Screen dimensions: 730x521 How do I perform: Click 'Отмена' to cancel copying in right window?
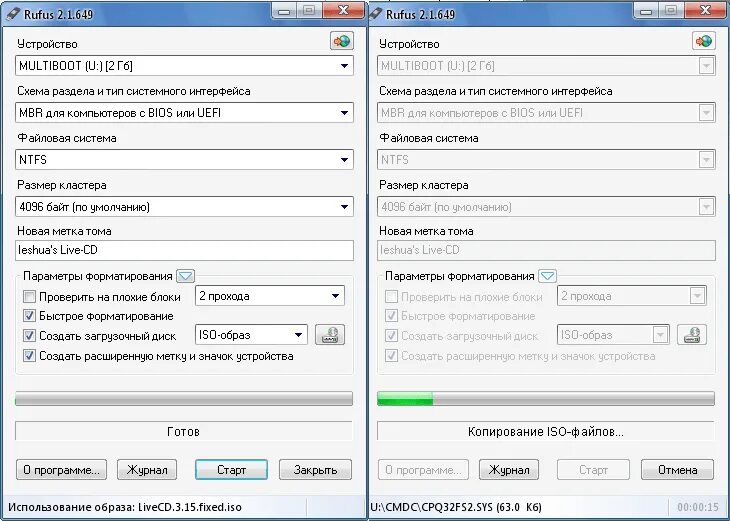click(x=677, y=469)
